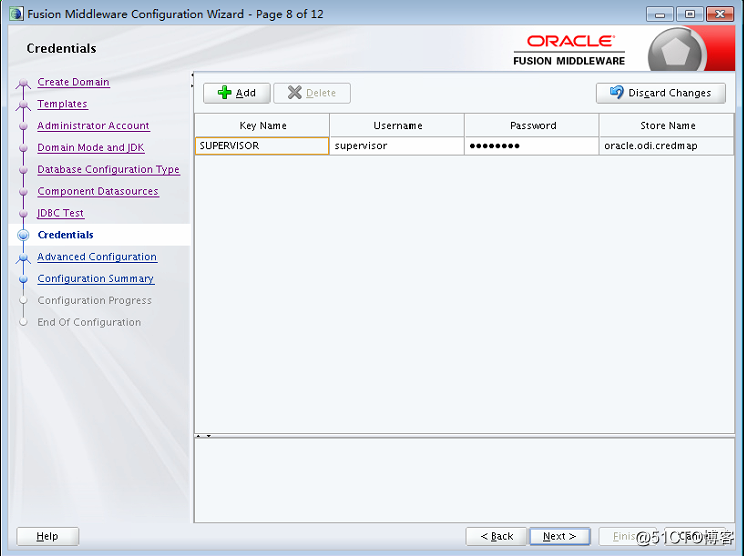Click the Create Domain step node icon
744x556 pixels.
(x=23, y=83)
